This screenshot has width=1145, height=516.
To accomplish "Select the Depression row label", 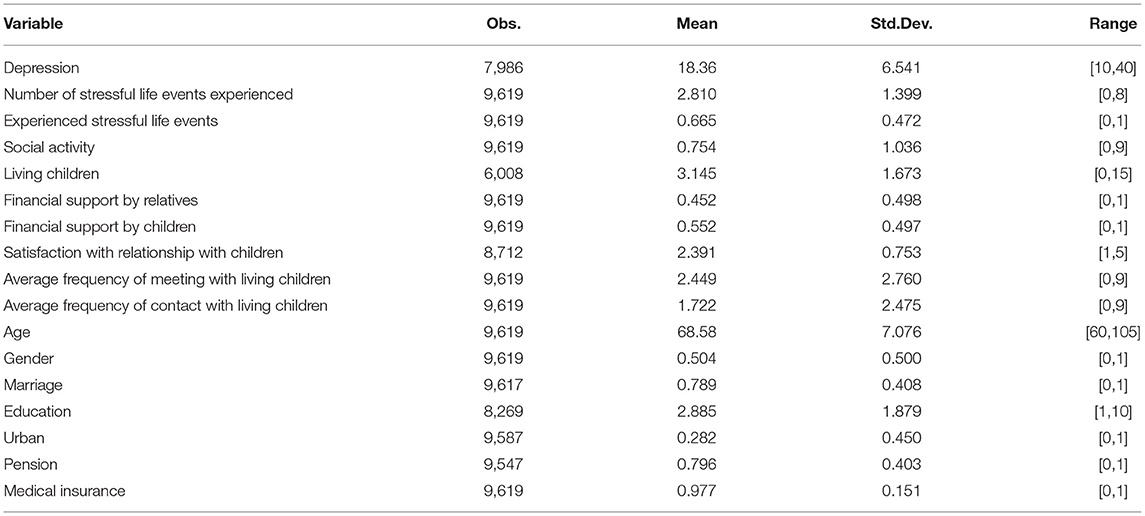I will pos(41,68).
